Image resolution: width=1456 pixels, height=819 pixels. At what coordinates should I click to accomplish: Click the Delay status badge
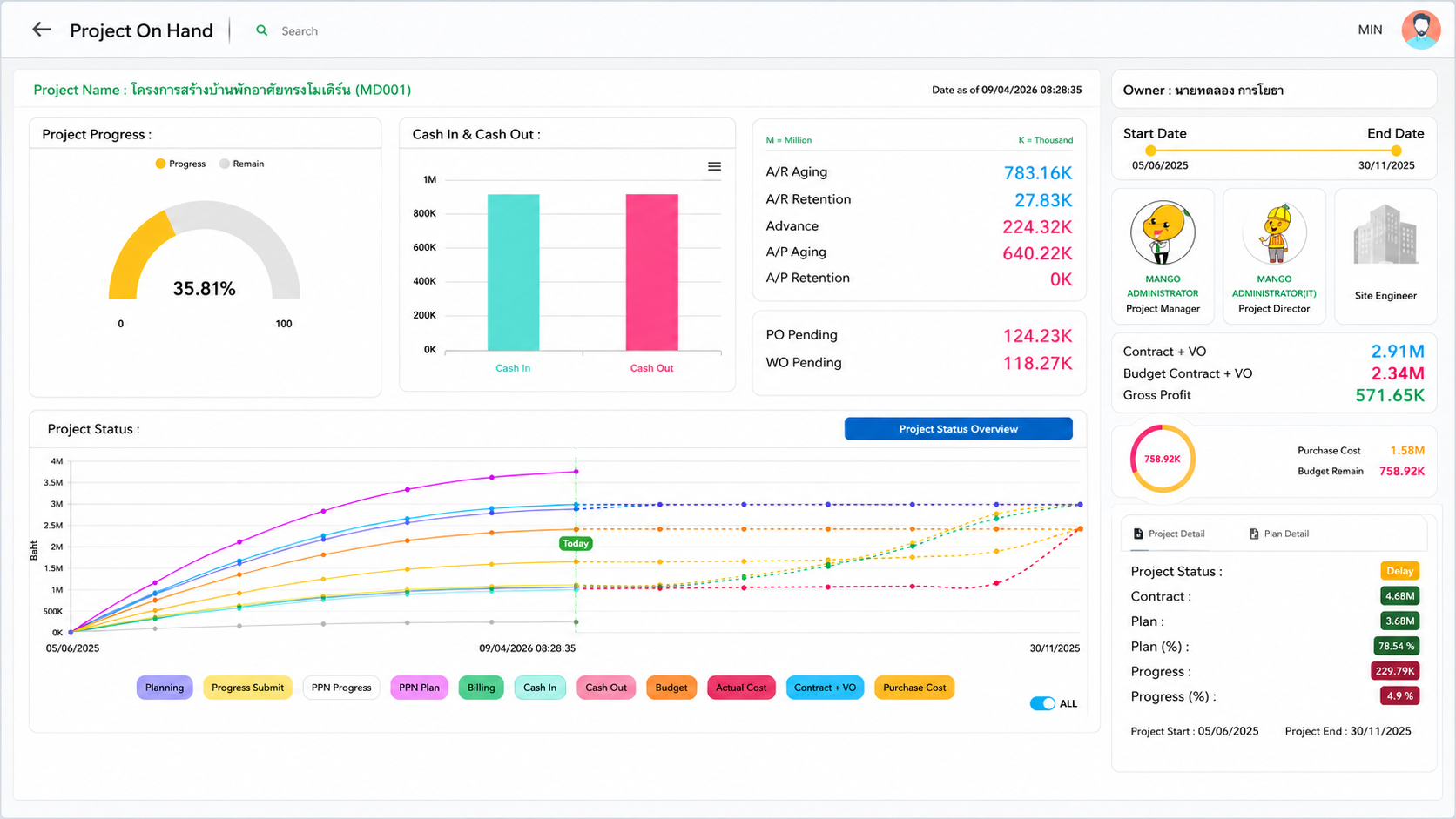(1400, 571)
